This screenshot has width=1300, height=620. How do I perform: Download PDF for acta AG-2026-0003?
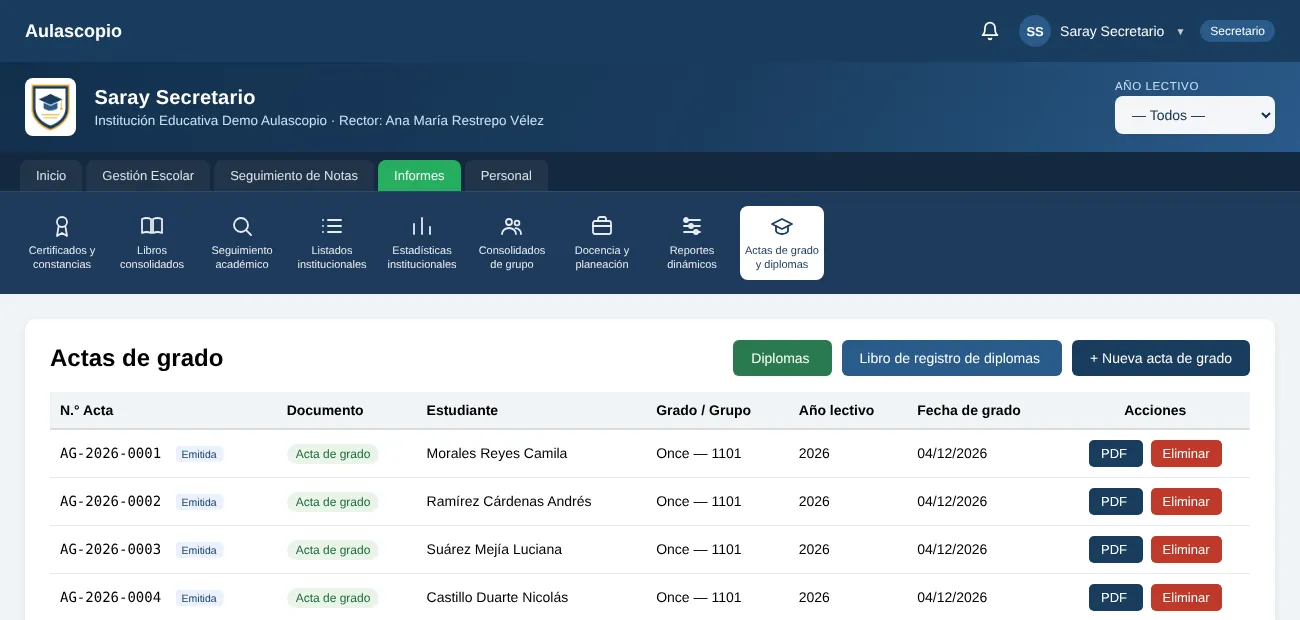pyautogui.click(x=1114, y=549)
